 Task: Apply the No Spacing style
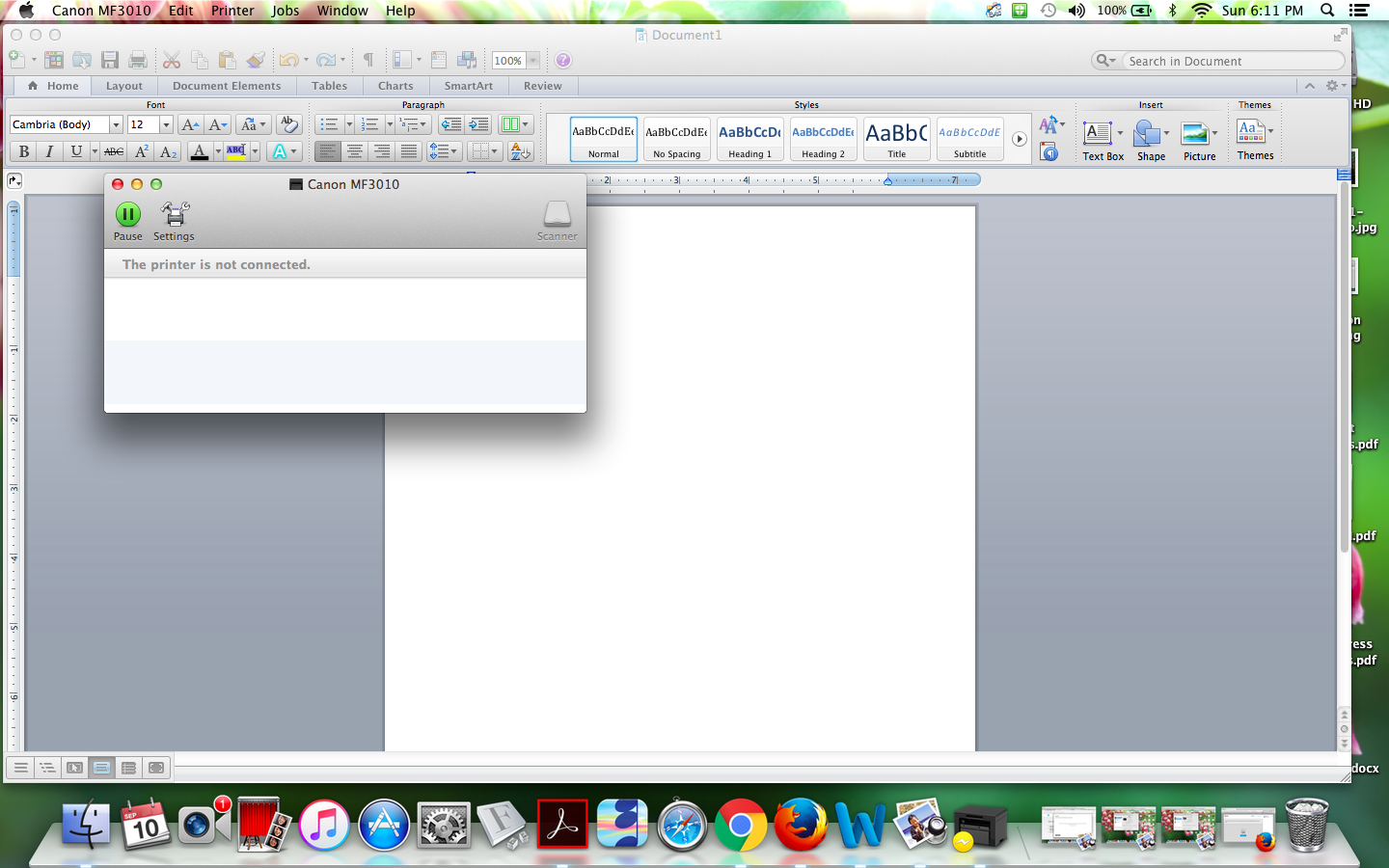pyautogui.click(x=676, y=140)
